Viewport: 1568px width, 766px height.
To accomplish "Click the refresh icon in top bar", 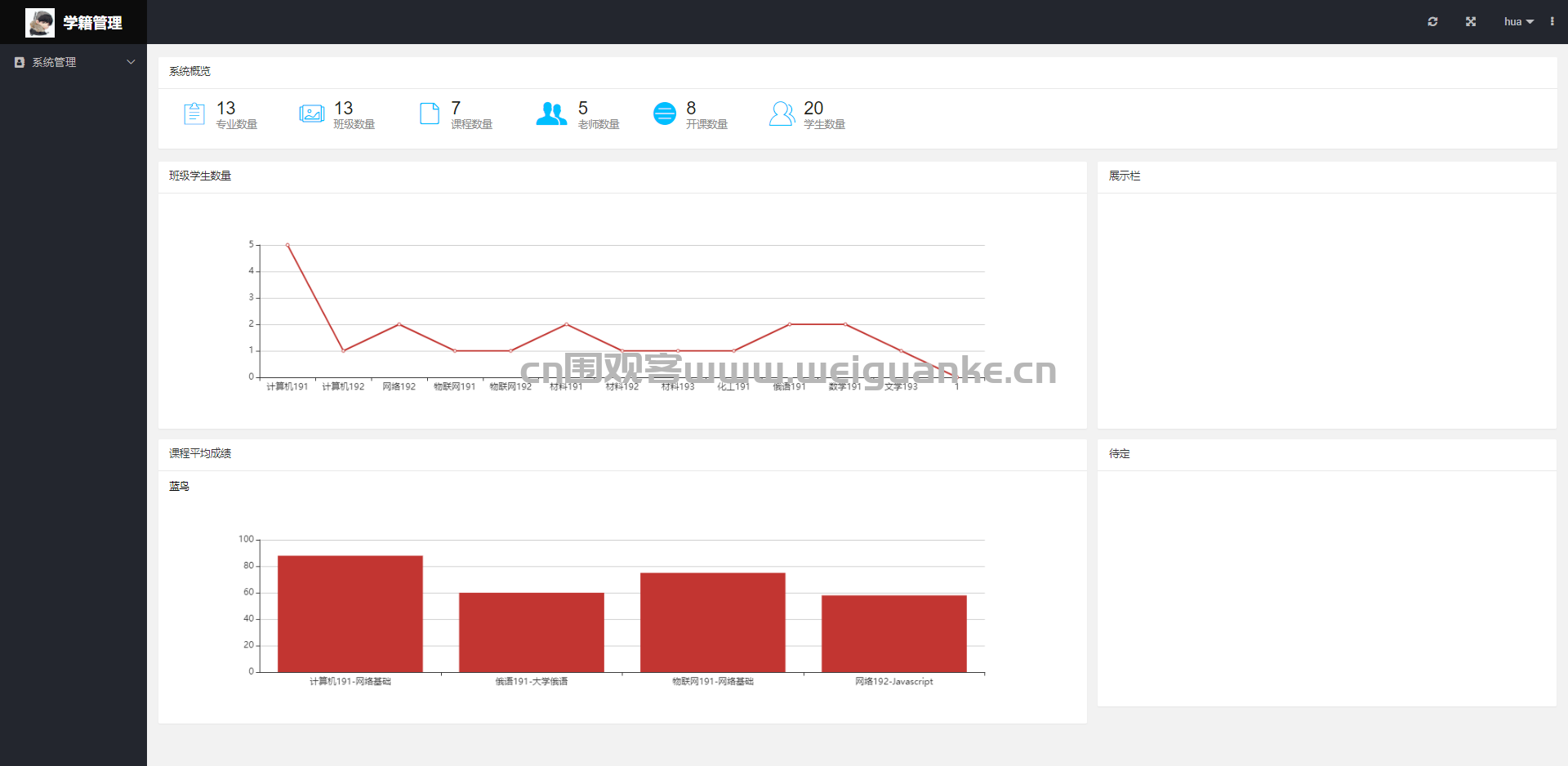I will pos(1432,22).
